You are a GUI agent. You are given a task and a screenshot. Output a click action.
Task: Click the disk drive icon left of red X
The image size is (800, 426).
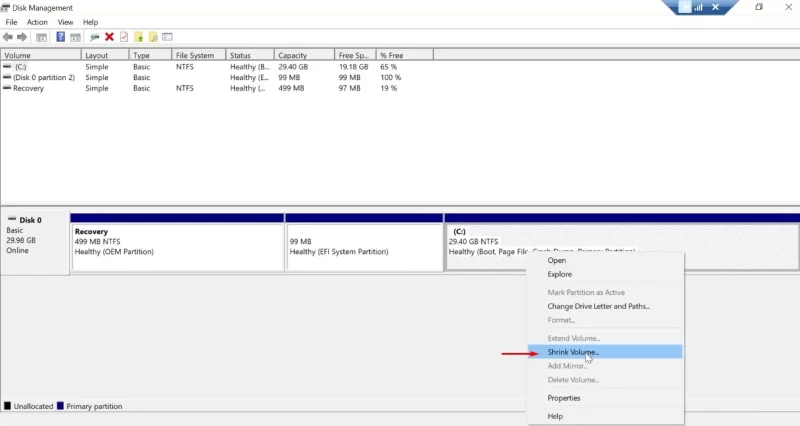[94, 37]
